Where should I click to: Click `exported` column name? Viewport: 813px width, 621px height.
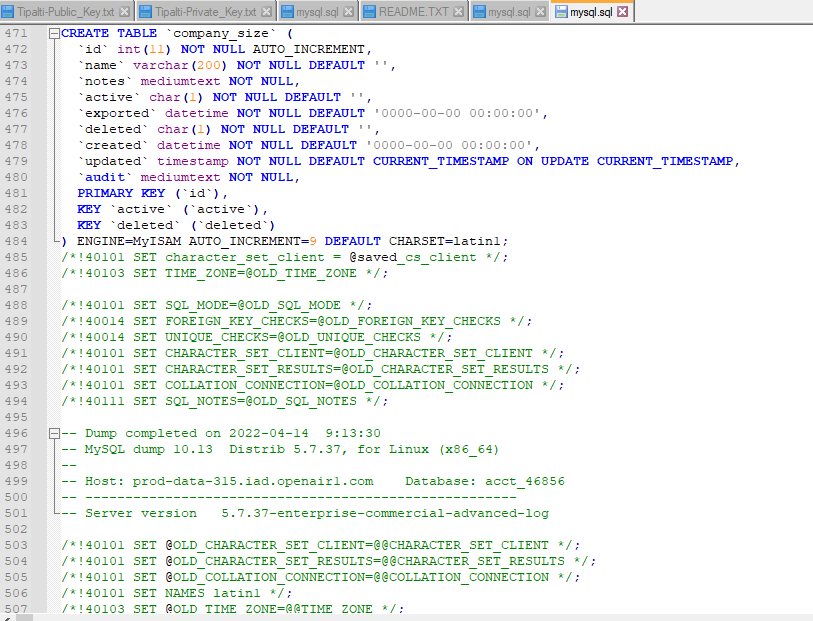point(117,113)
